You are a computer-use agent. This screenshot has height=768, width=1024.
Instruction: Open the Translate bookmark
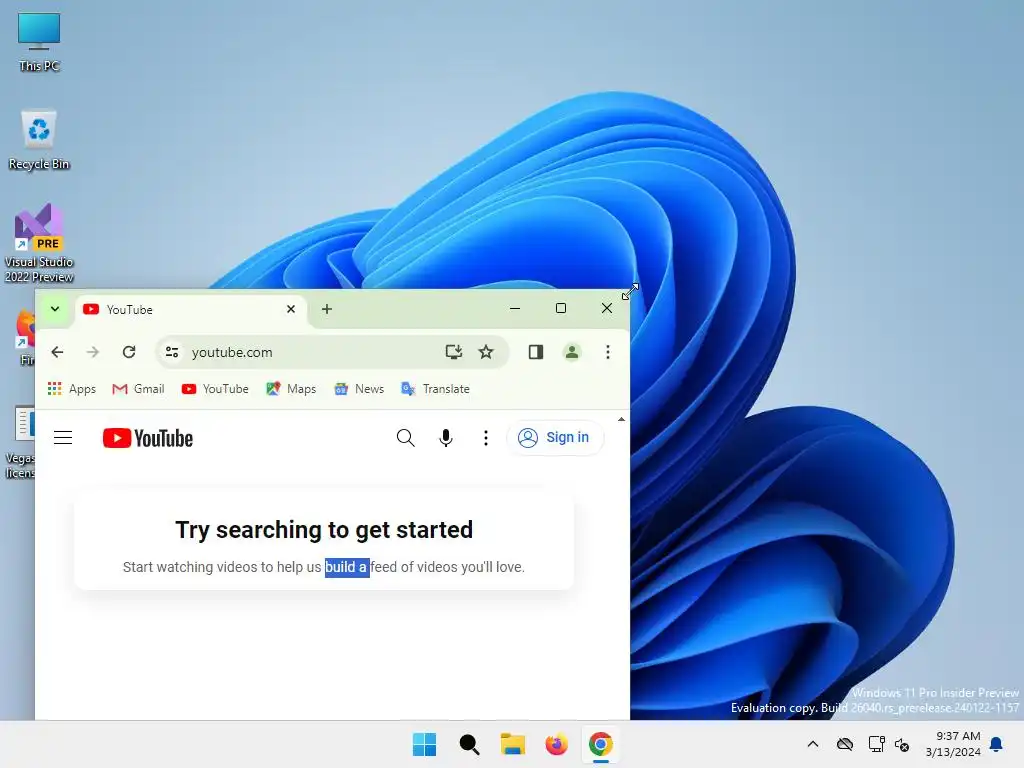pyautogui.click(x=435, y=389)
